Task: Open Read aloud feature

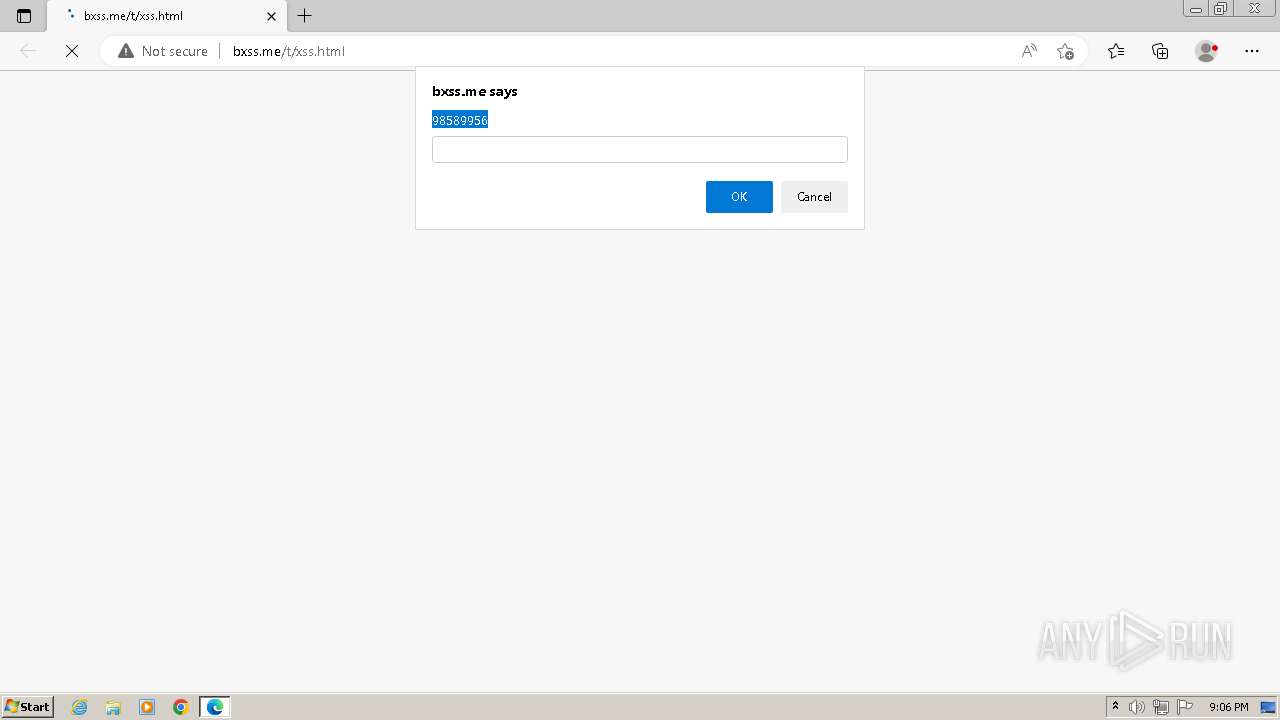Action: 1029,51
